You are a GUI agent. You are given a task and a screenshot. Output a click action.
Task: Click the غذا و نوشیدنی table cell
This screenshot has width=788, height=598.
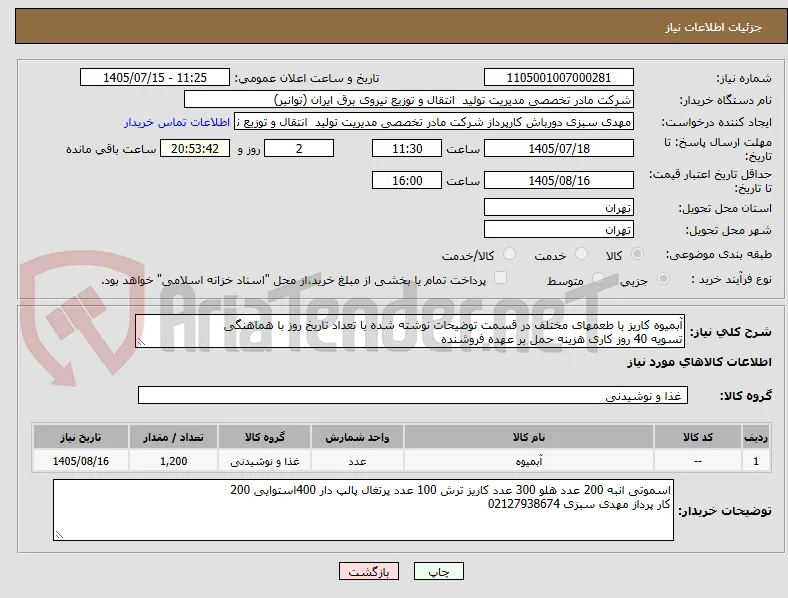(264, 461)
